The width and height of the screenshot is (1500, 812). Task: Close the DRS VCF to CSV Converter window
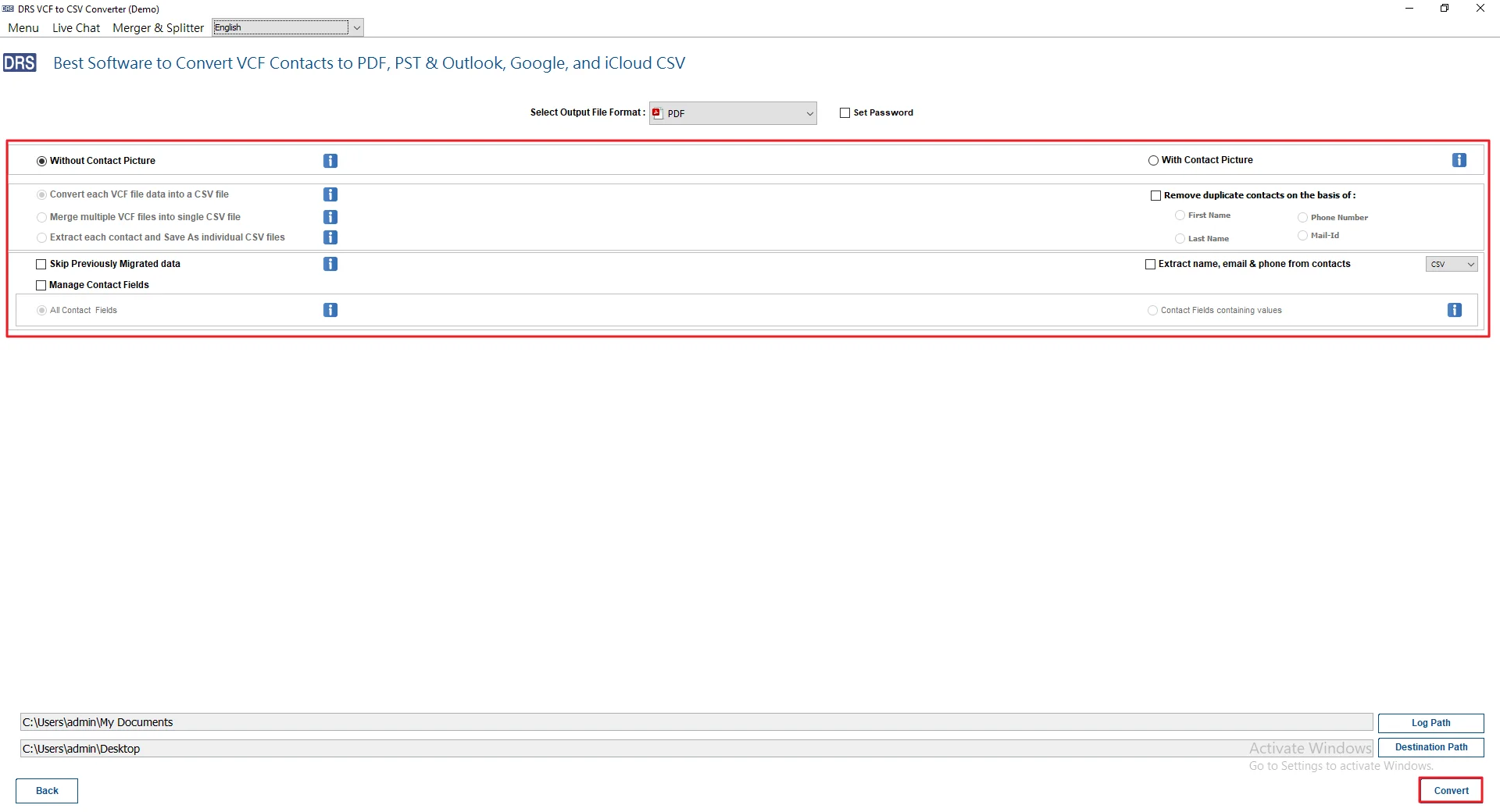tap(1480, 9)
